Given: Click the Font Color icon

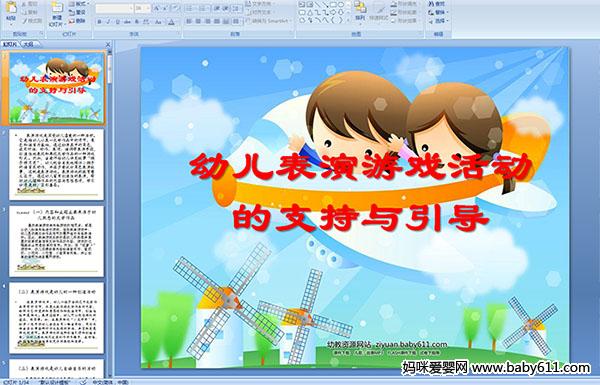Looking at the screenshot, I should click(172, 22).
